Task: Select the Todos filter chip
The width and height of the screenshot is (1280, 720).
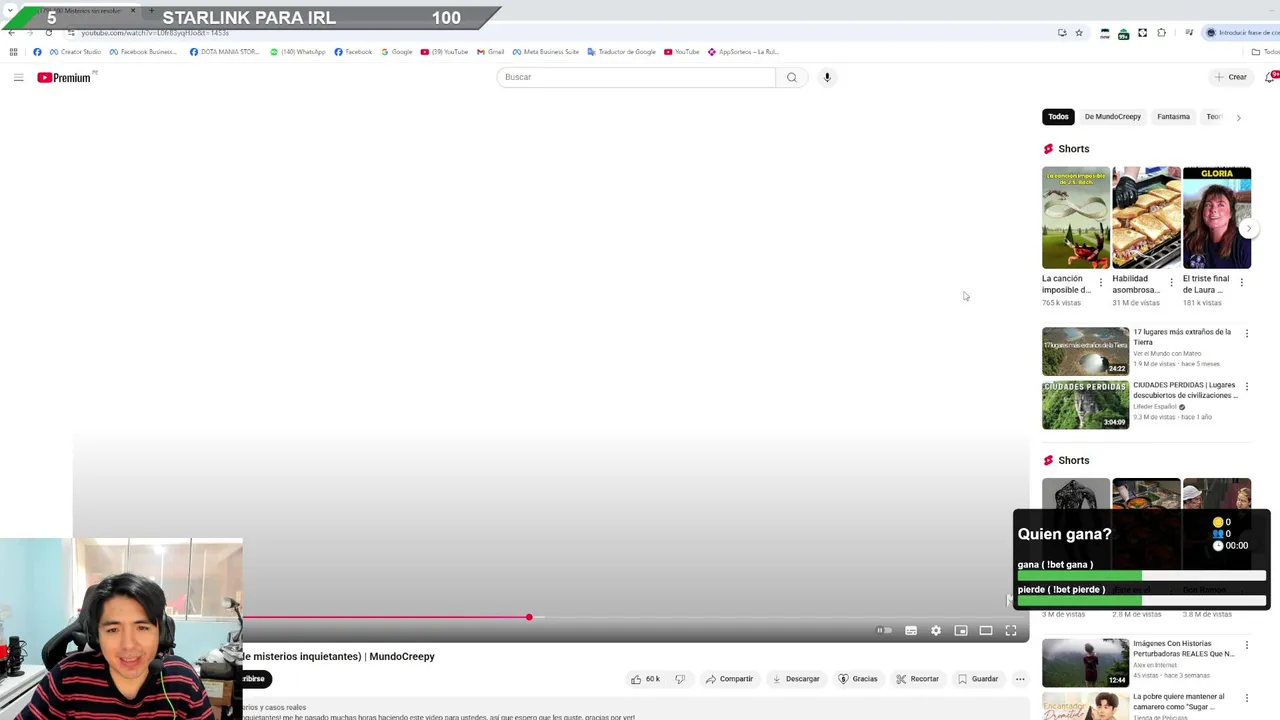Action: tap(1058, 117)
